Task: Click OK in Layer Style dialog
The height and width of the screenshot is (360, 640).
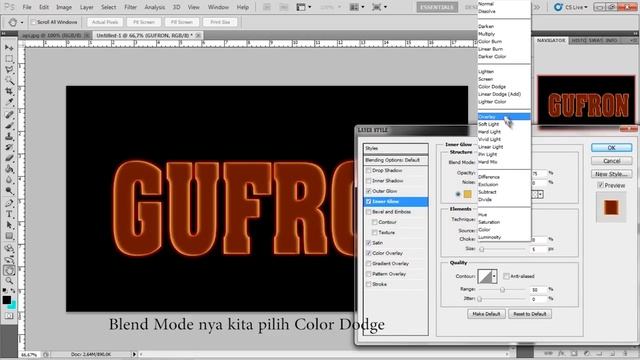Action: point(611,148)
